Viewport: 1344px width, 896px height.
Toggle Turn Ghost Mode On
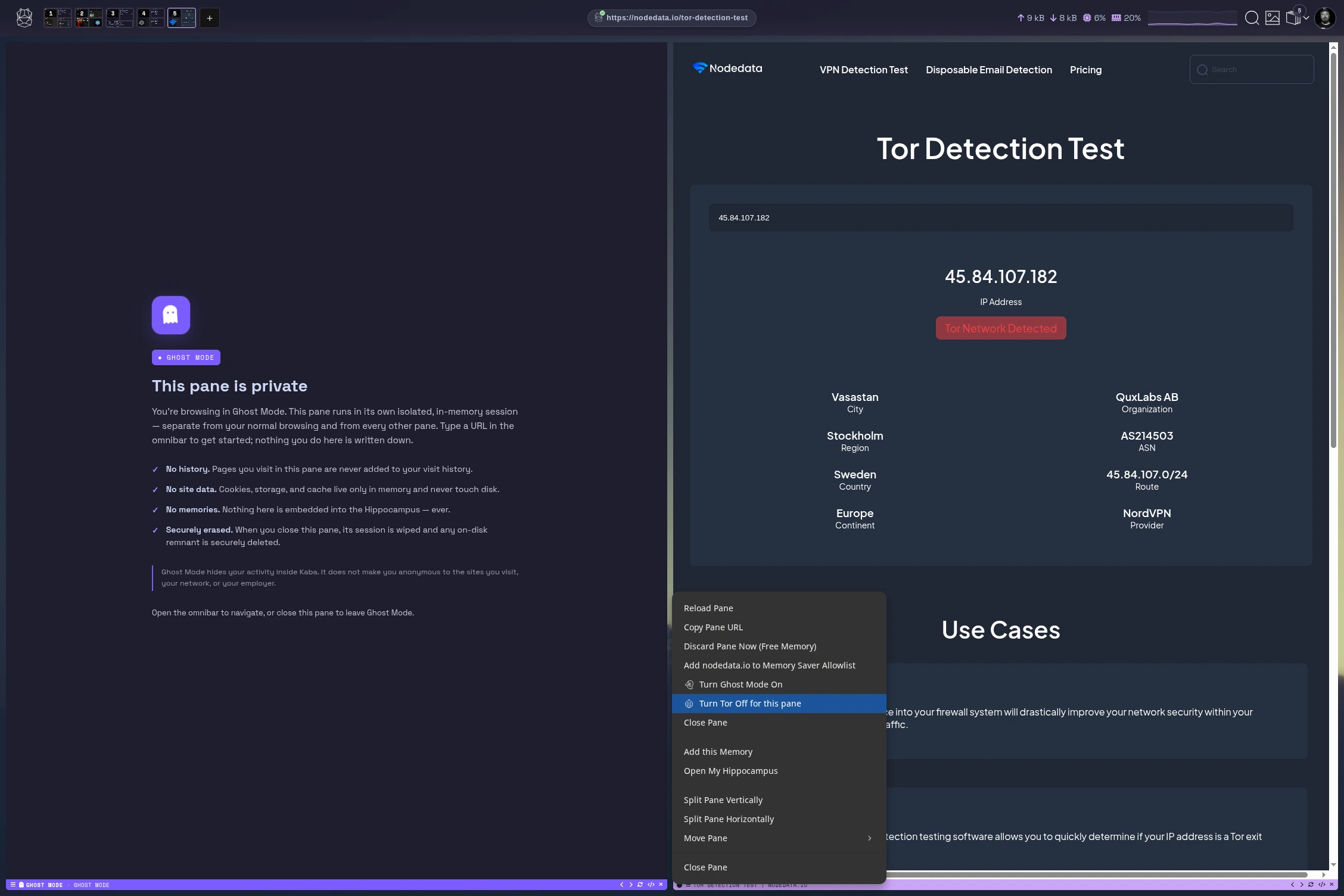pyautogui.click(x=779, y=685)
